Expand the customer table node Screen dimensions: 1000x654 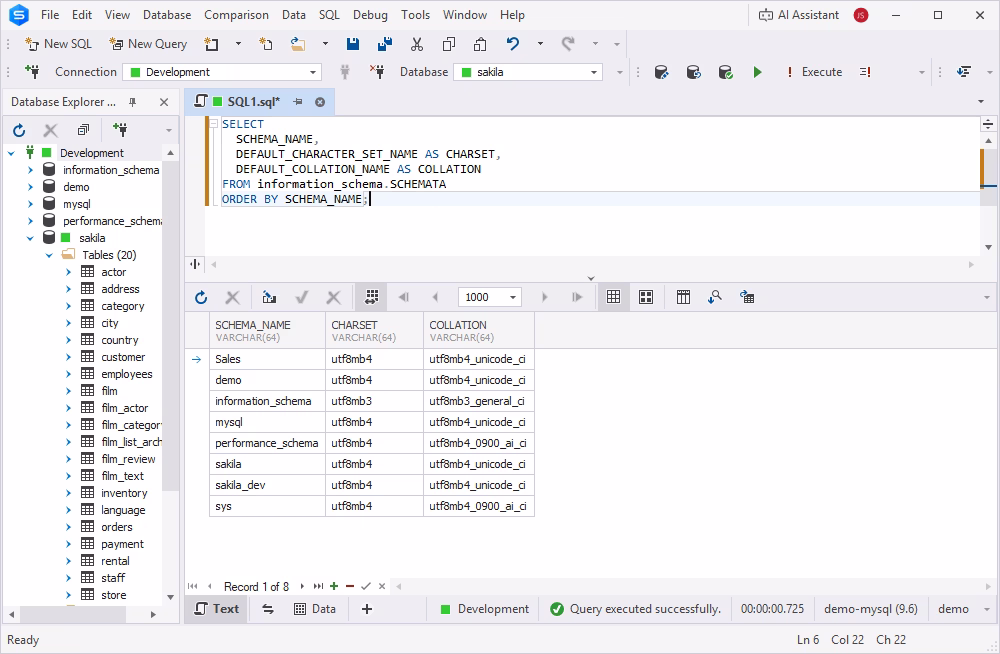(x=68, y=357)
